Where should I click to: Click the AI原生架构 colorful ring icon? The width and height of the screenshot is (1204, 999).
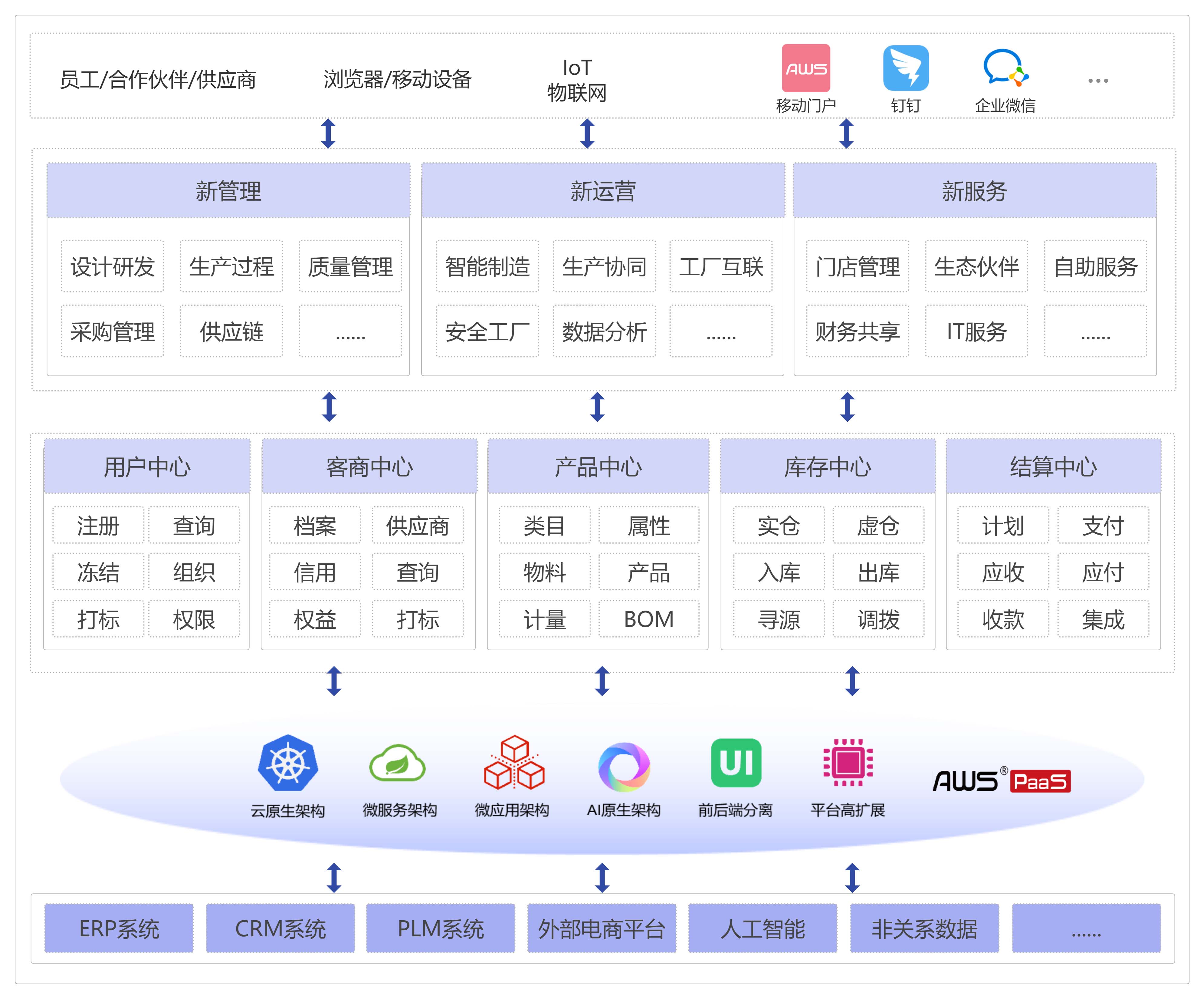pos(624,766)
